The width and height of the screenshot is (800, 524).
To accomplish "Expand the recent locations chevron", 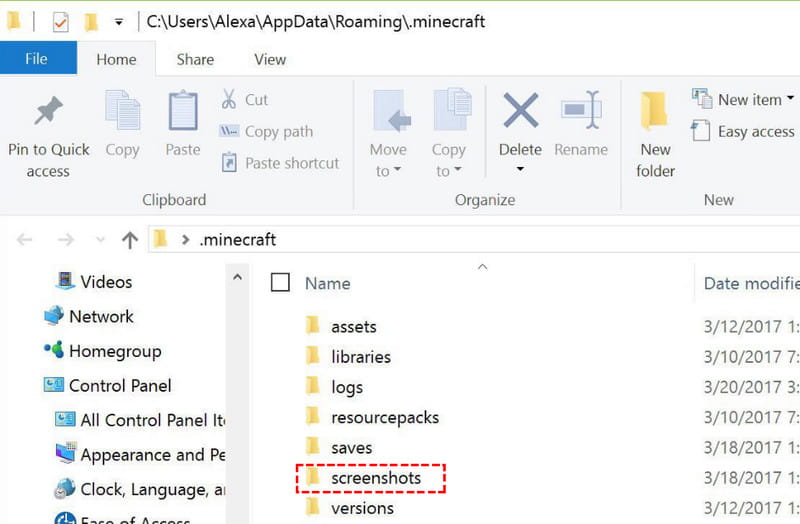I will 100,239.
